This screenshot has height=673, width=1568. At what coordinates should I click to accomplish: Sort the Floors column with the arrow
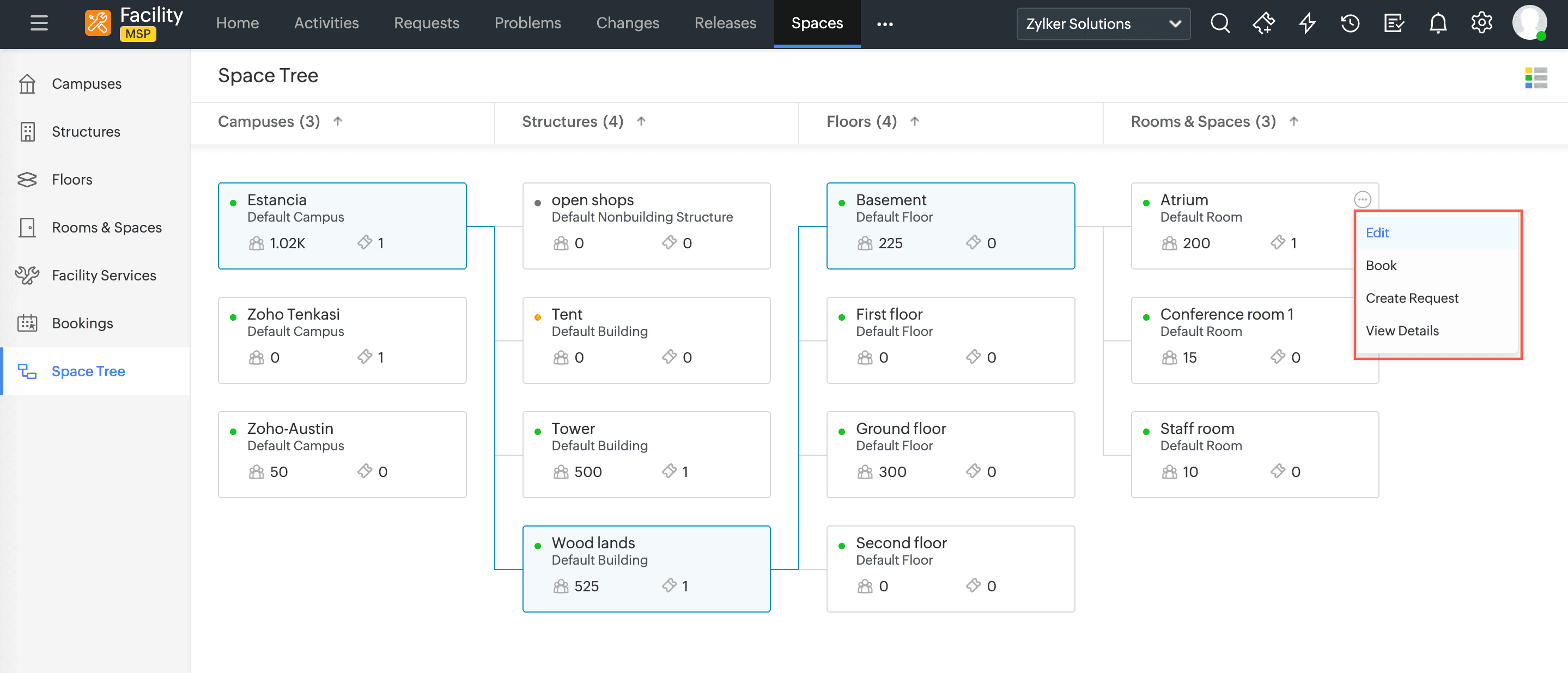(x=914, y=121)
